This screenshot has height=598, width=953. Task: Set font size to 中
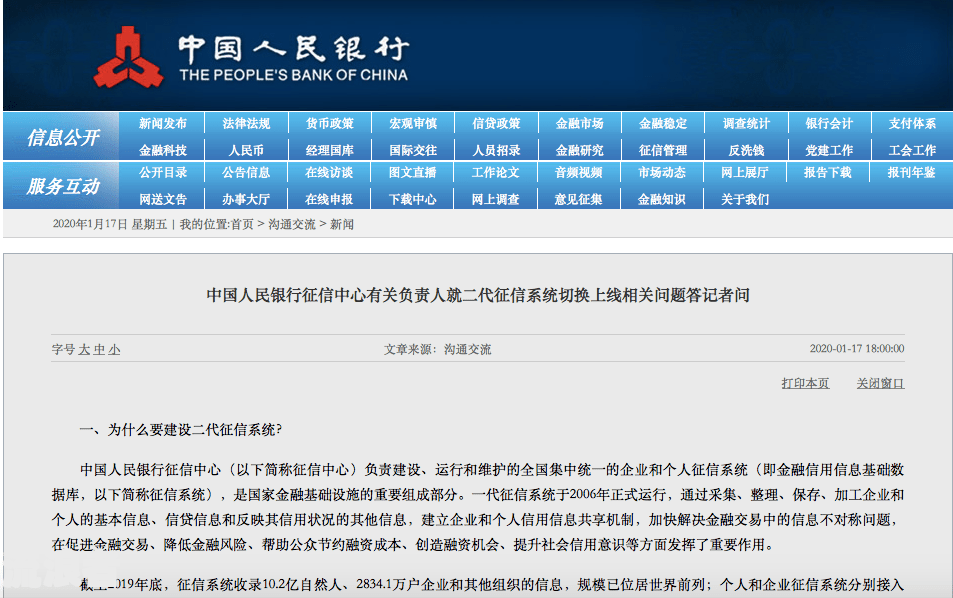[99, 349]
